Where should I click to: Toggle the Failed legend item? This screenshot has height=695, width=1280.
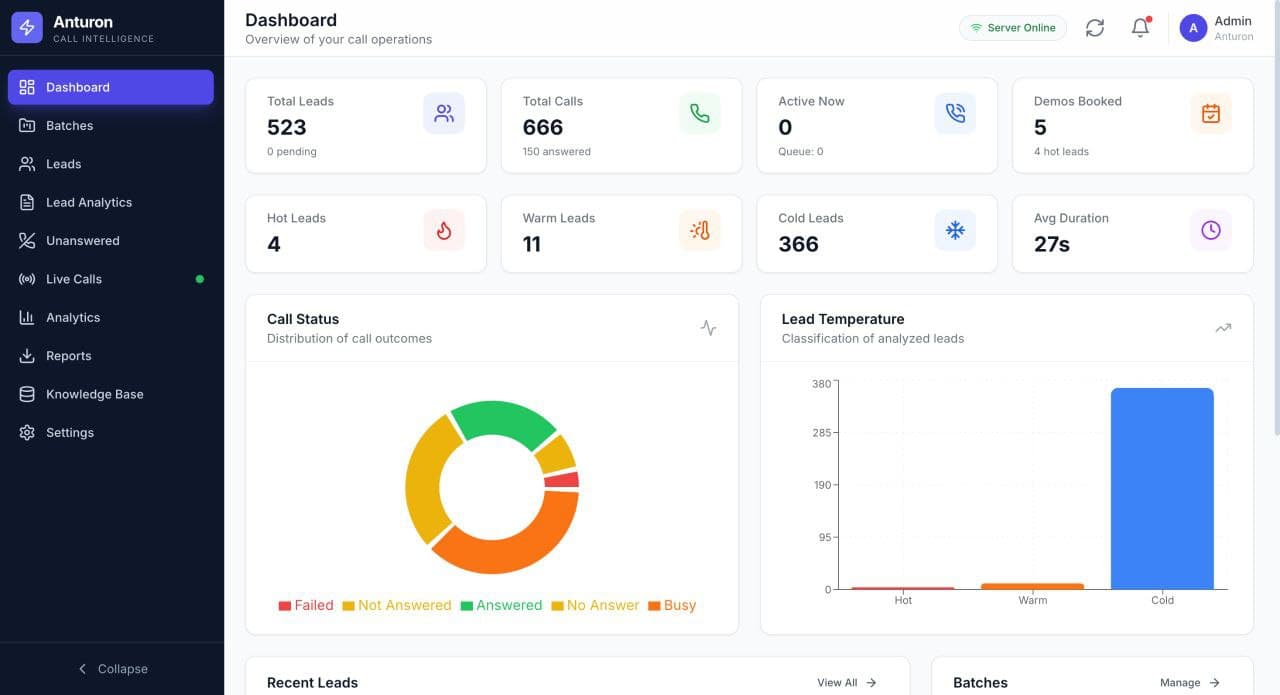click(306, 605)
